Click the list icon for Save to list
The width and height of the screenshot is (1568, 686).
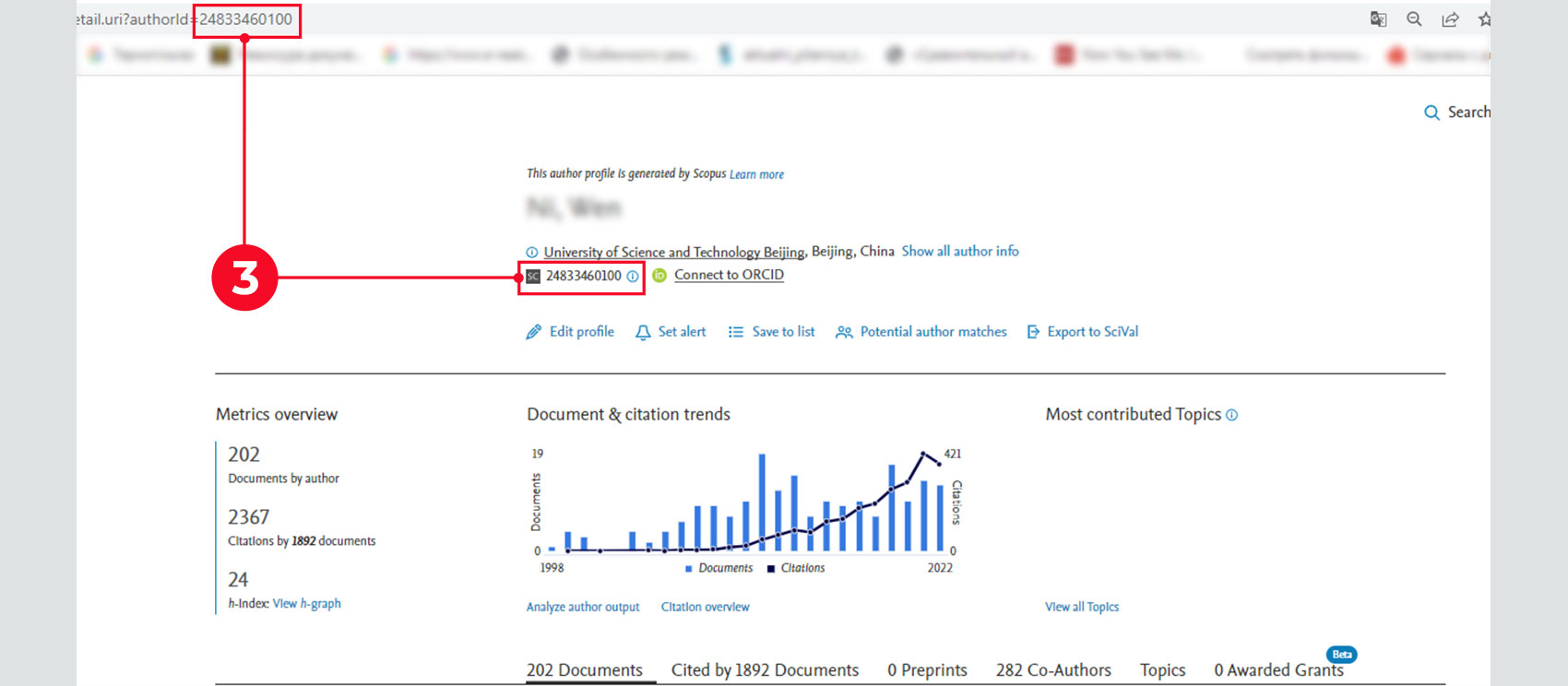pyautogui.click(x=735, y=332)
